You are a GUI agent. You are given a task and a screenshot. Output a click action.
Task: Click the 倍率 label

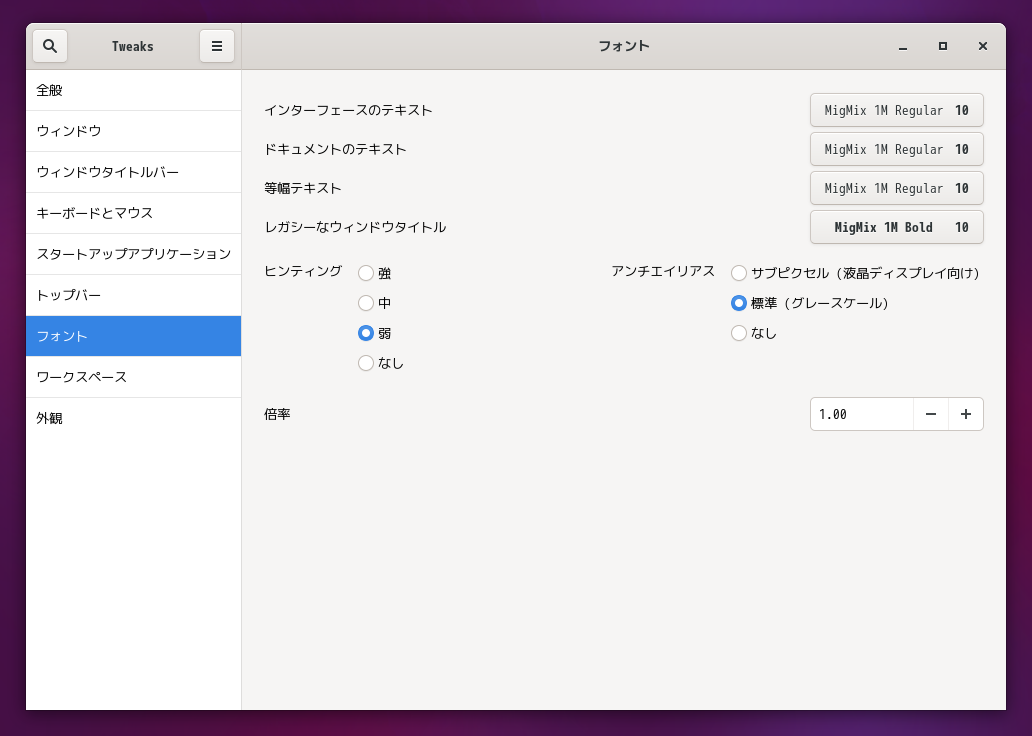click(277, 414)
